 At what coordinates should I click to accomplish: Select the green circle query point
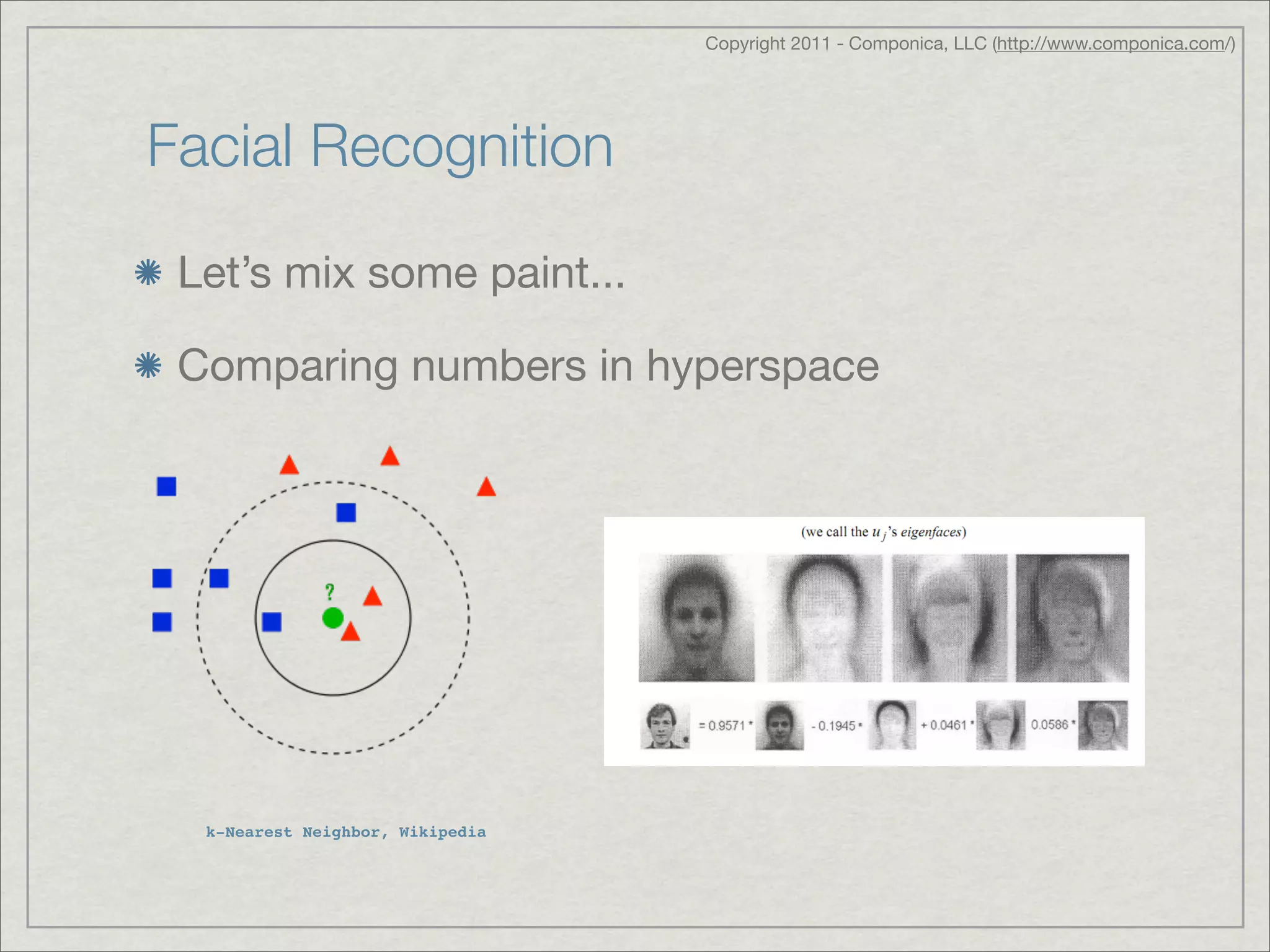point(333,618)
